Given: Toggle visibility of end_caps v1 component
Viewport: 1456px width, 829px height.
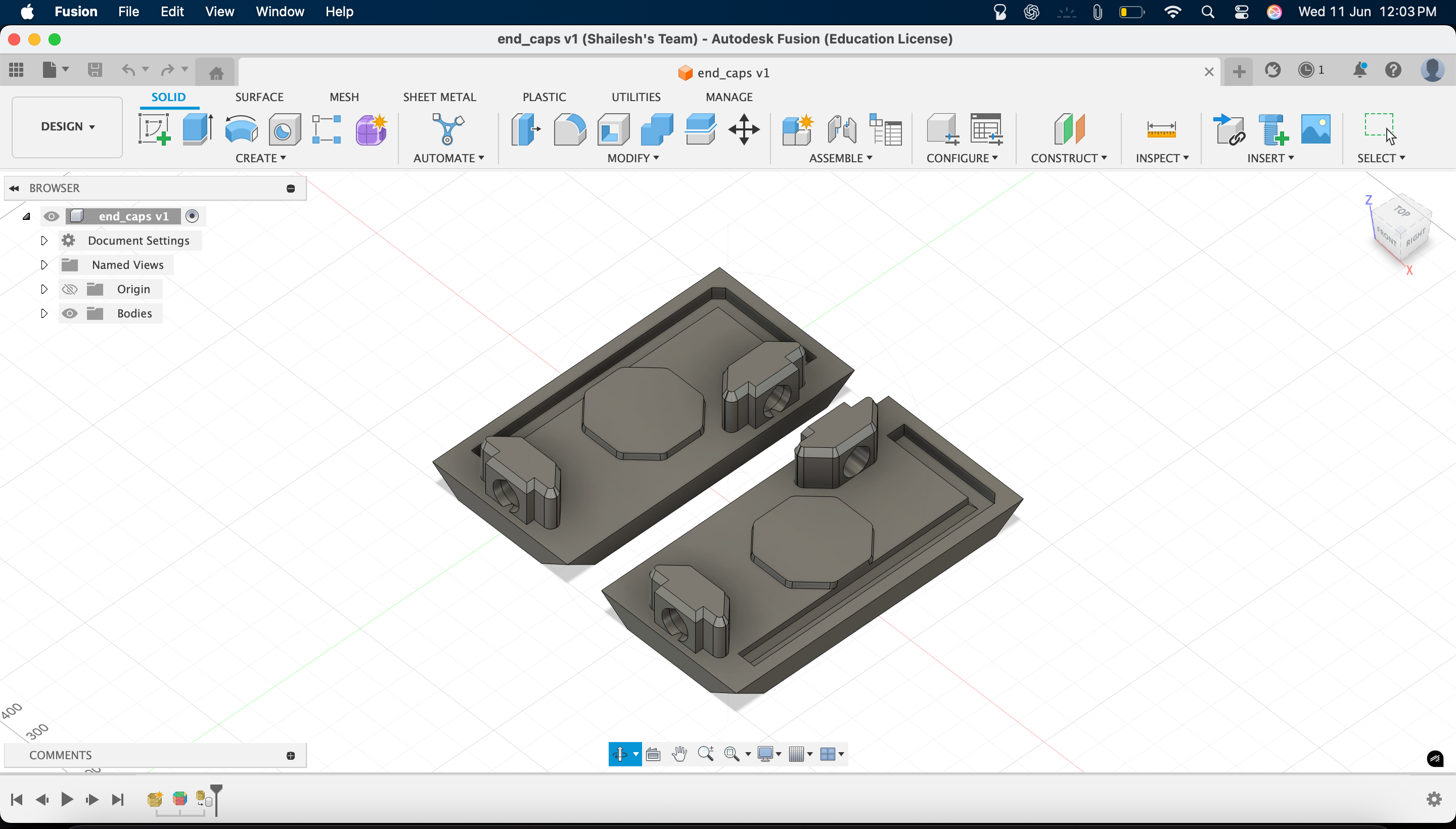Looking at the screenshot, I should click(51, 216).
